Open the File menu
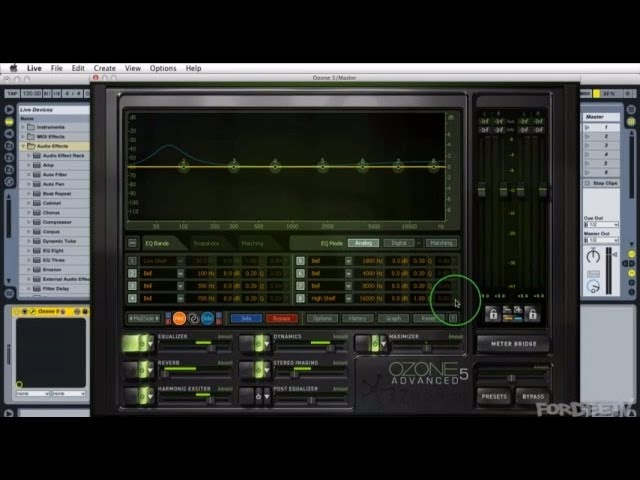Screen dimensions: 640x480 coord(56,68)
